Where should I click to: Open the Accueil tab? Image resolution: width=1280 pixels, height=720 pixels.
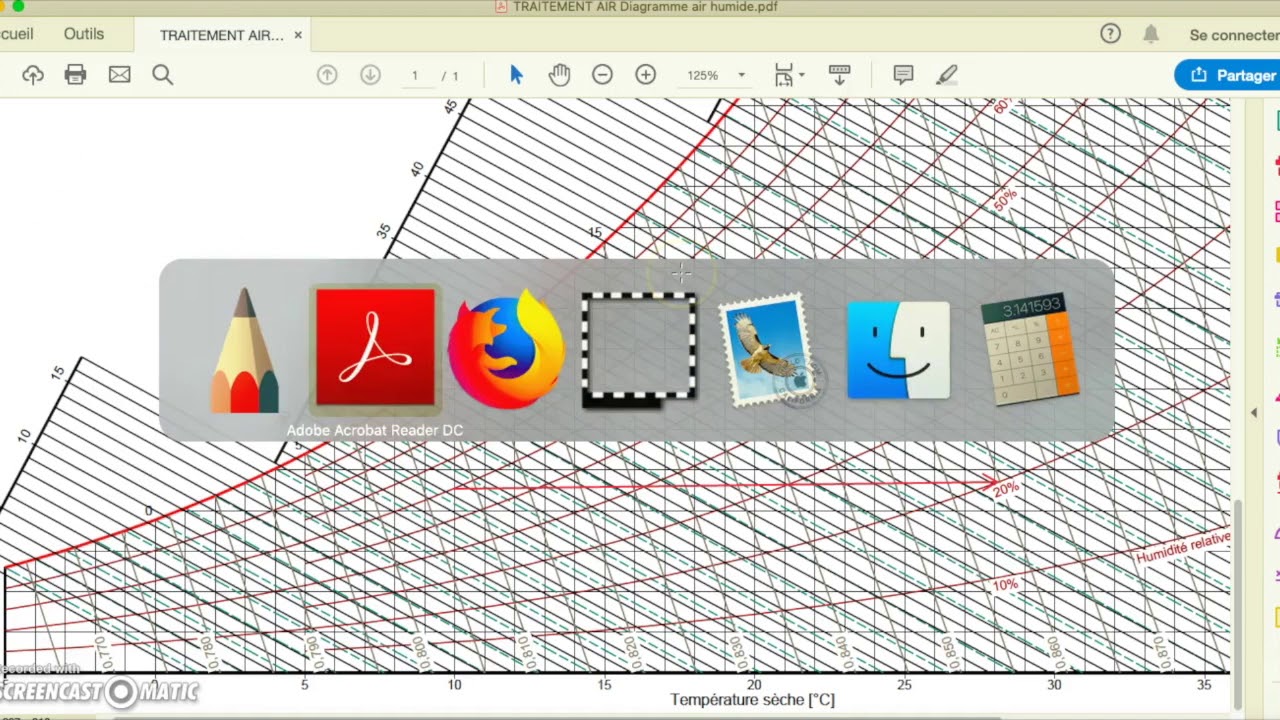click(17, 34)
